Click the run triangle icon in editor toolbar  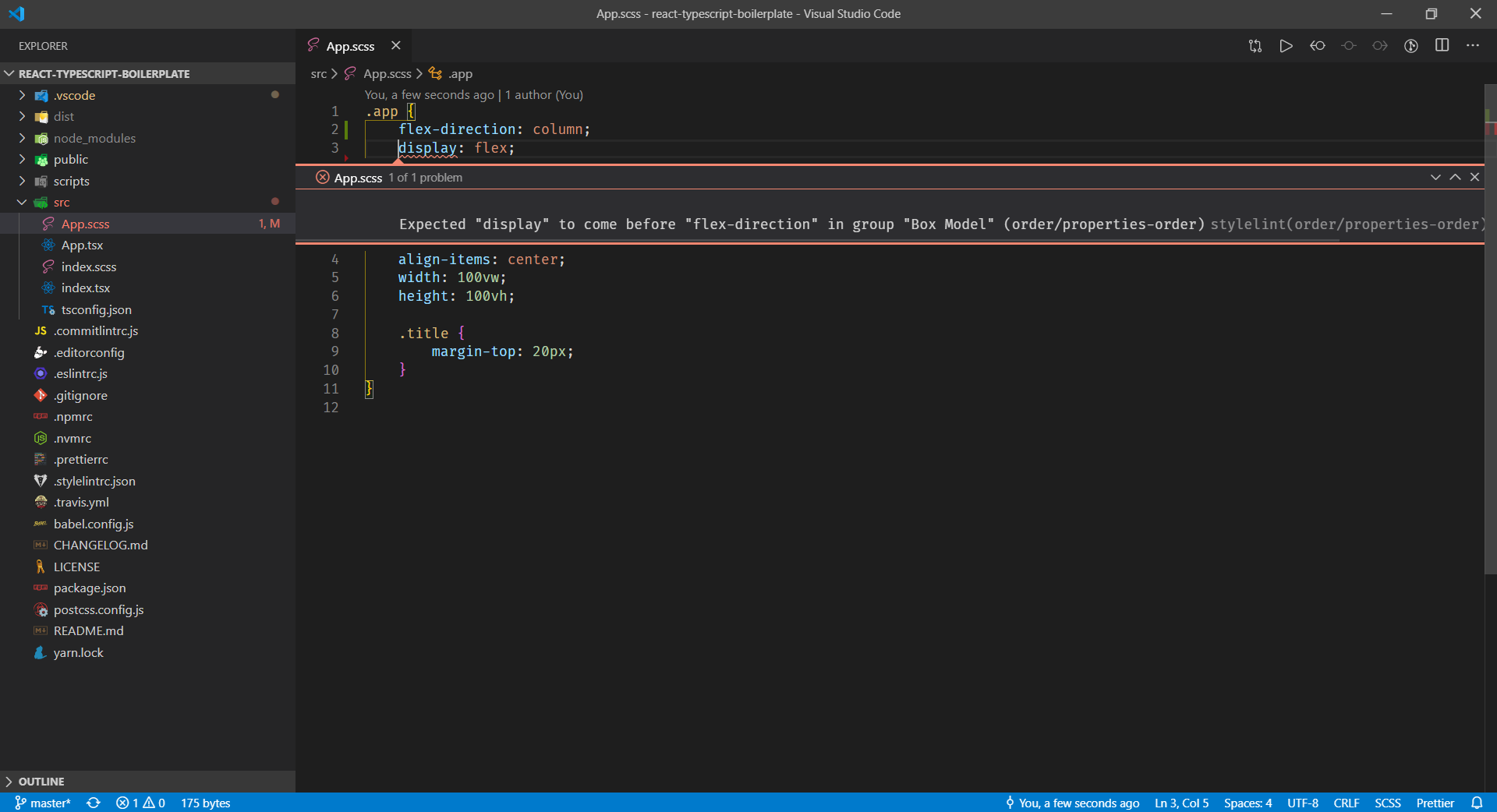[1286, 46]
